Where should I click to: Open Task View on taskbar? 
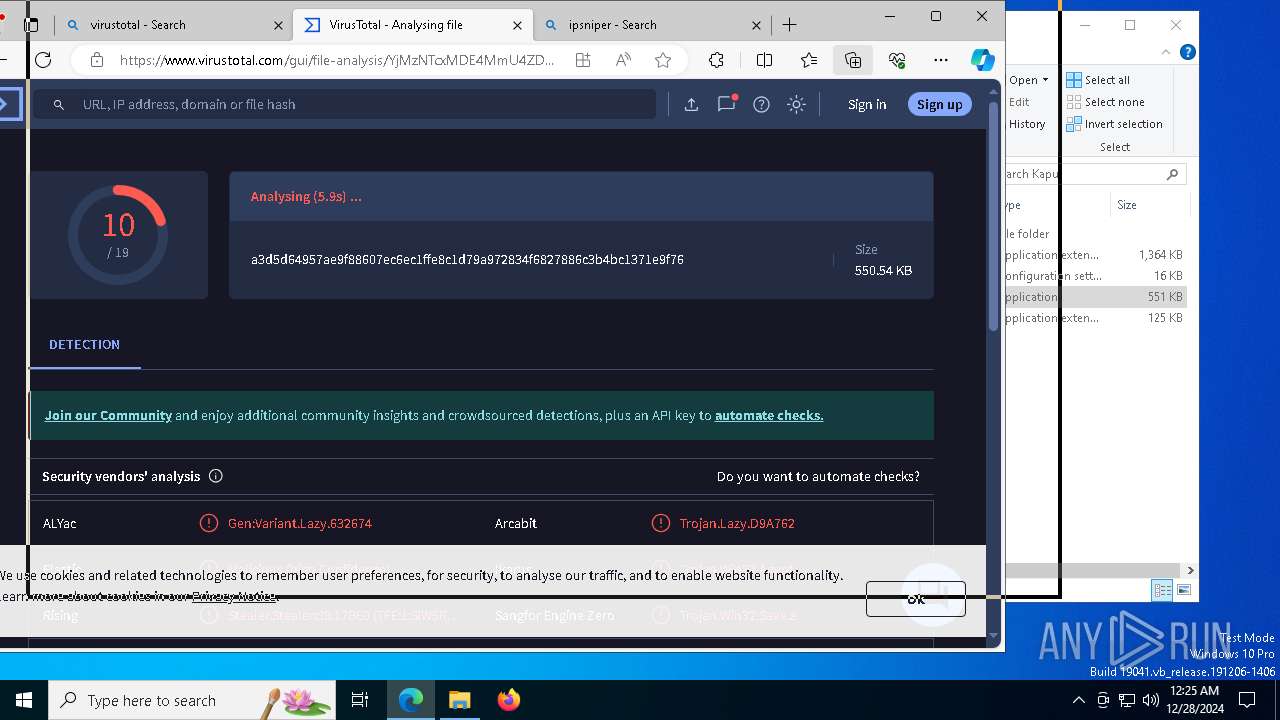[360, 700]
